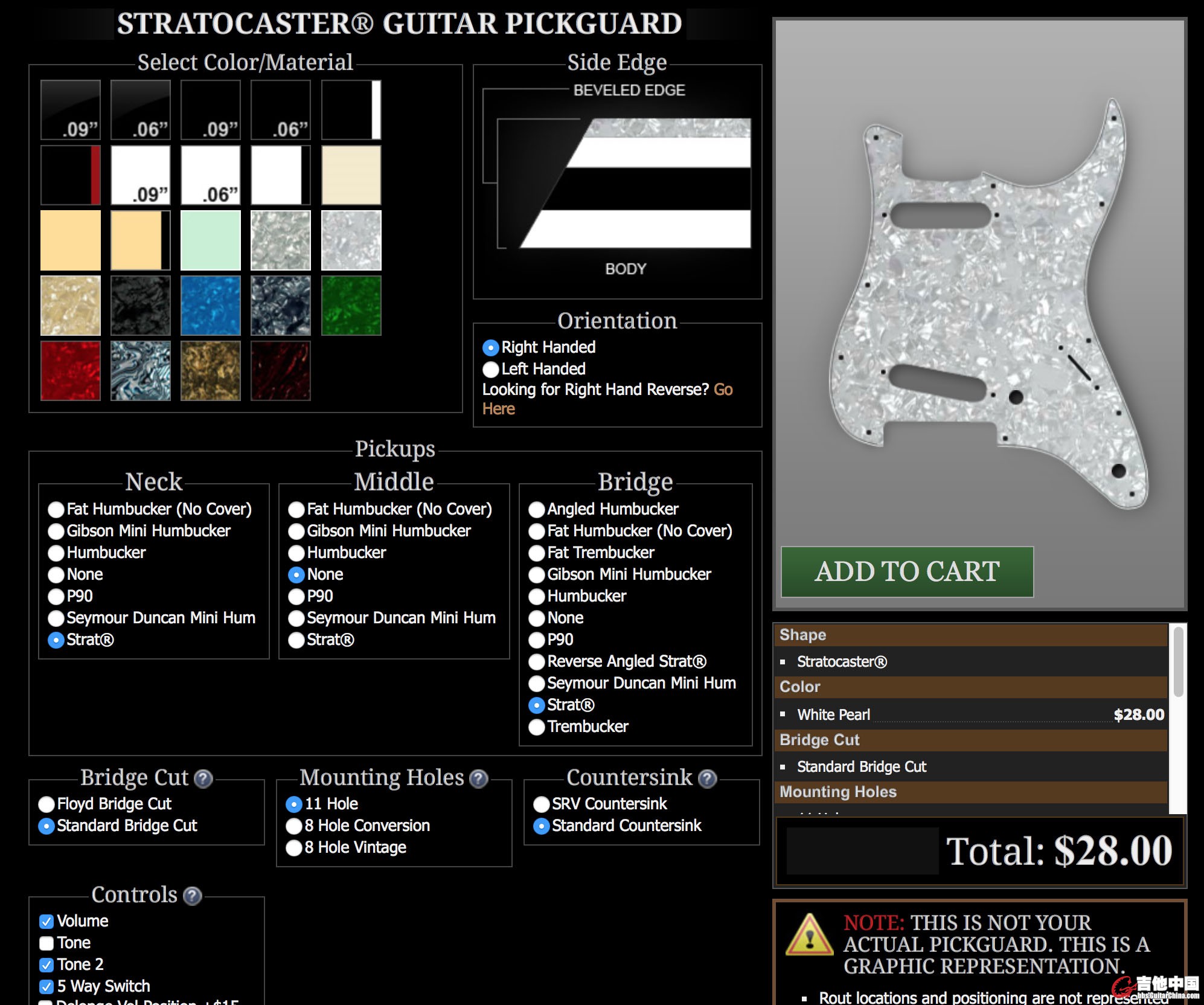Image resolution: width=1204 pixels, height=1005 pixels.
Task: Select Middle Seymour Duncan Mini Hum
Action: point(296,618)
